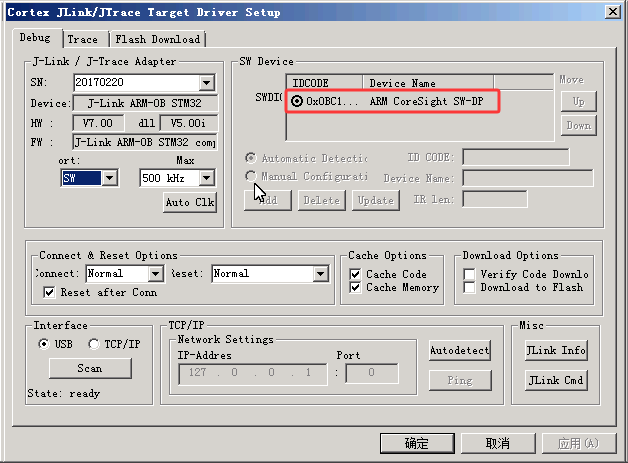Viewport: 628px width, 463px height.
Task: Open JLink Cmd
Action: [556, 380]
